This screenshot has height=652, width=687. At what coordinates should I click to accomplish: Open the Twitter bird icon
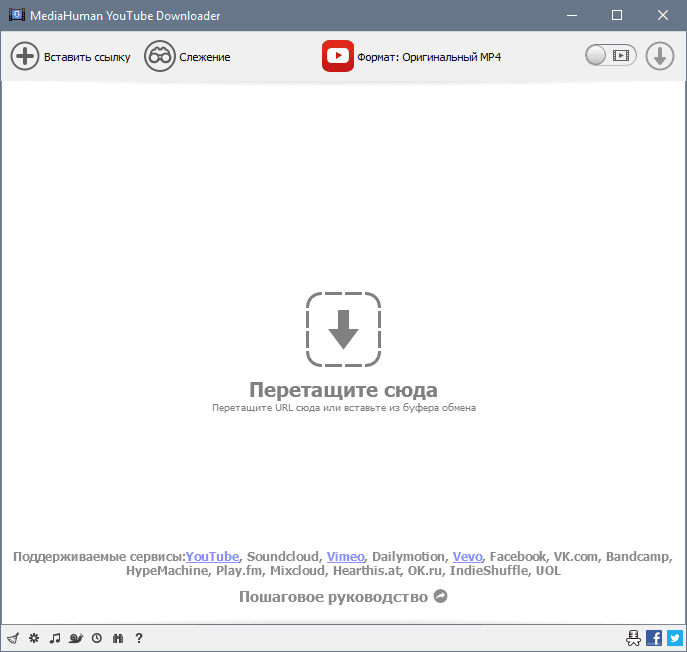click(674, 637)
